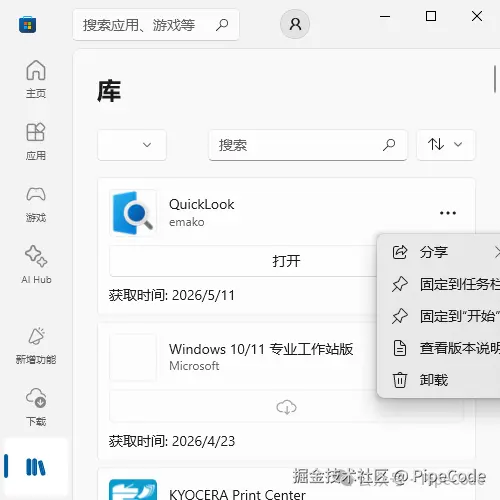Screen dimensions: 500x500
Task: Click the emako publisher name
Action: pos(187,222)
